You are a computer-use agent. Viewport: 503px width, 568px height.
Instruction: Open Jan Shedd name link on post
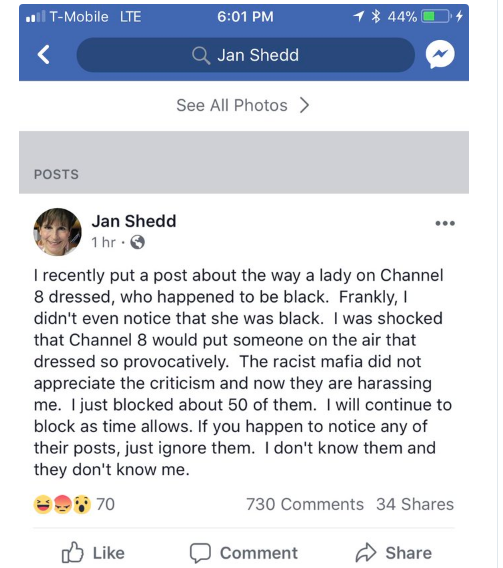click(134, 221)
